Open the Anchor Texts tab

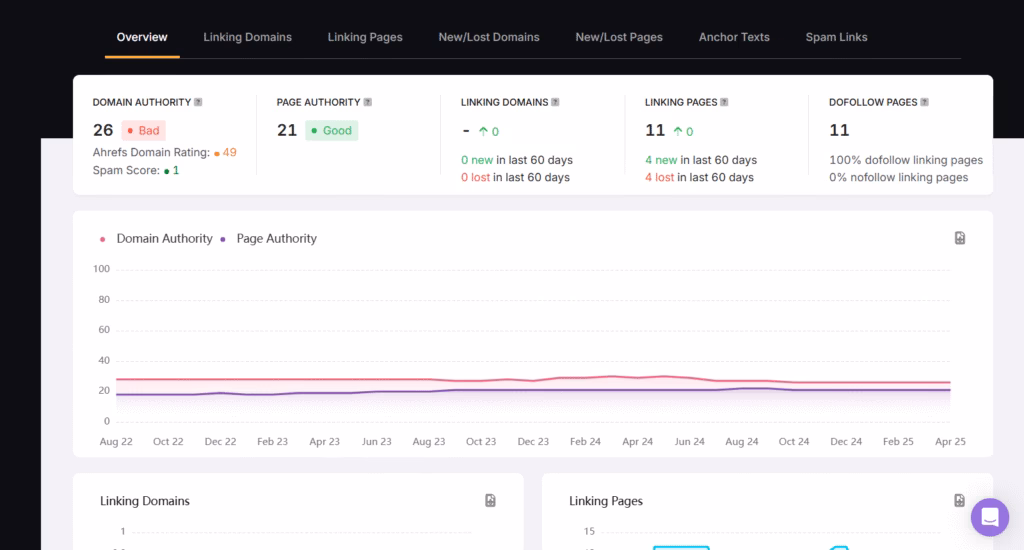click(x=734, y=37)
